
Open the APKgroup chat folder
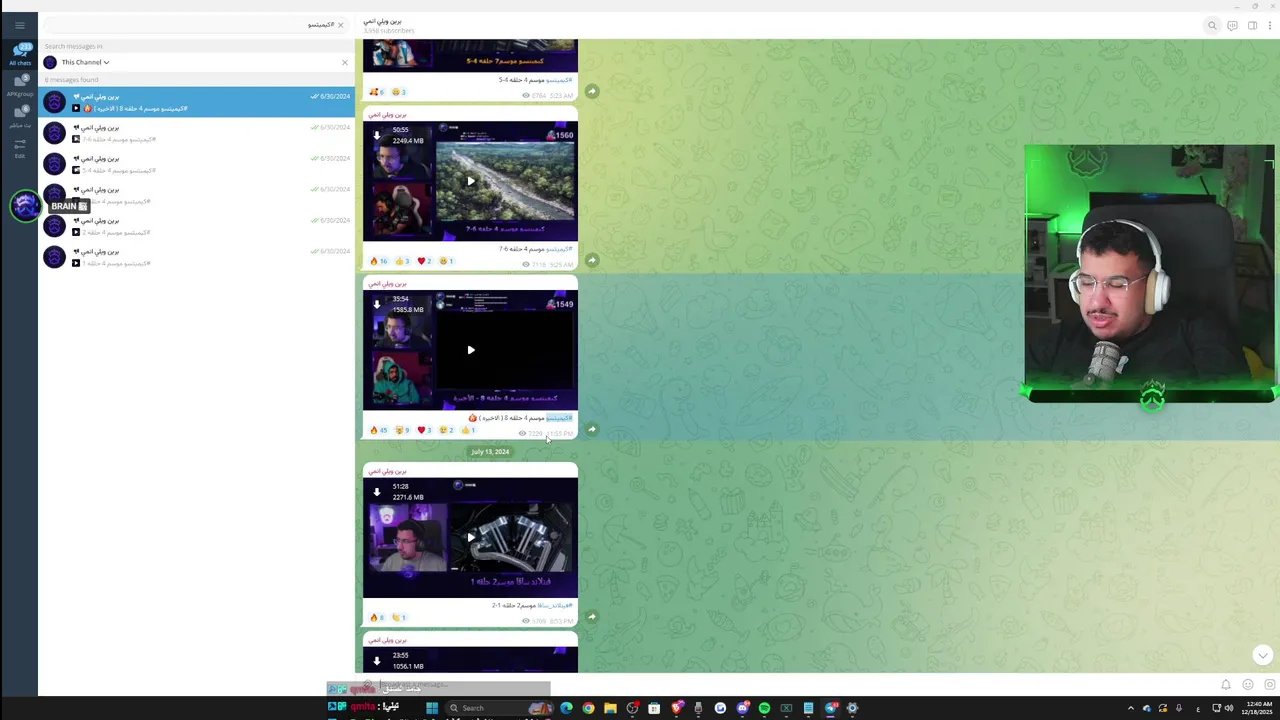(x=20, y=86)
